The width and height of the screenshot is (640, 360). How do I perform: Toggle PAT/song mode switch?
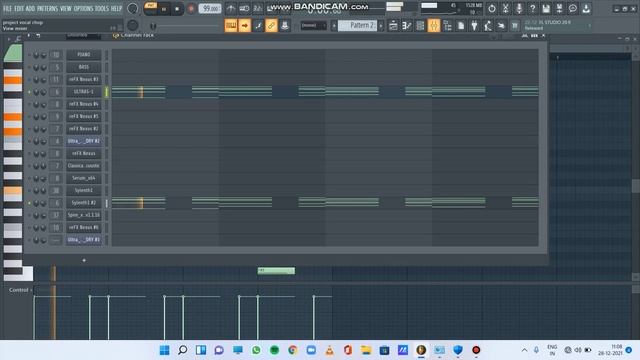click(151, 8)
